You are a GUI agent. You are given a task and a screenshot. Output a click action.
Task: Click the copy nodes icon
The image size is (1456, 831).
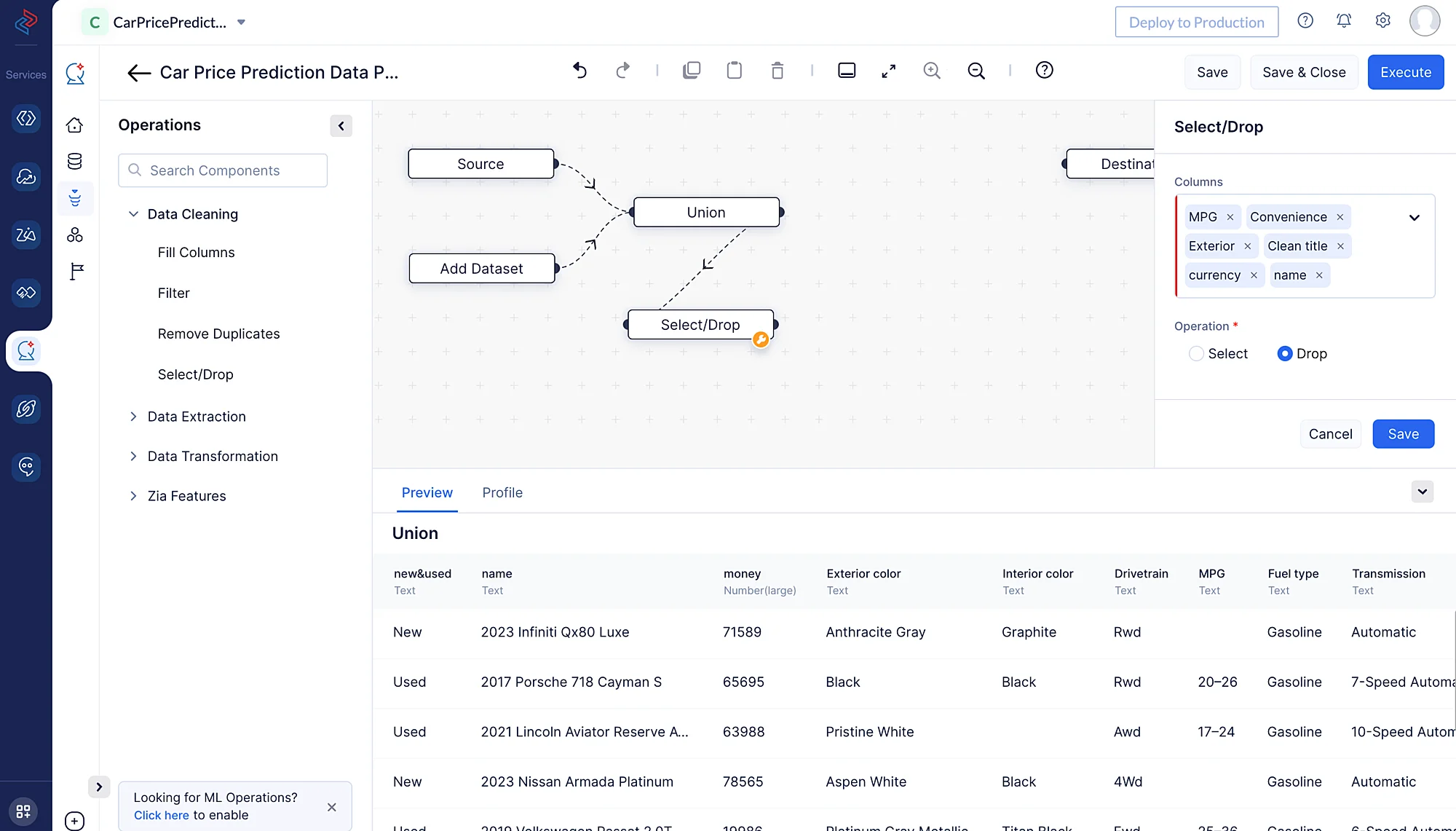point(692,71)
